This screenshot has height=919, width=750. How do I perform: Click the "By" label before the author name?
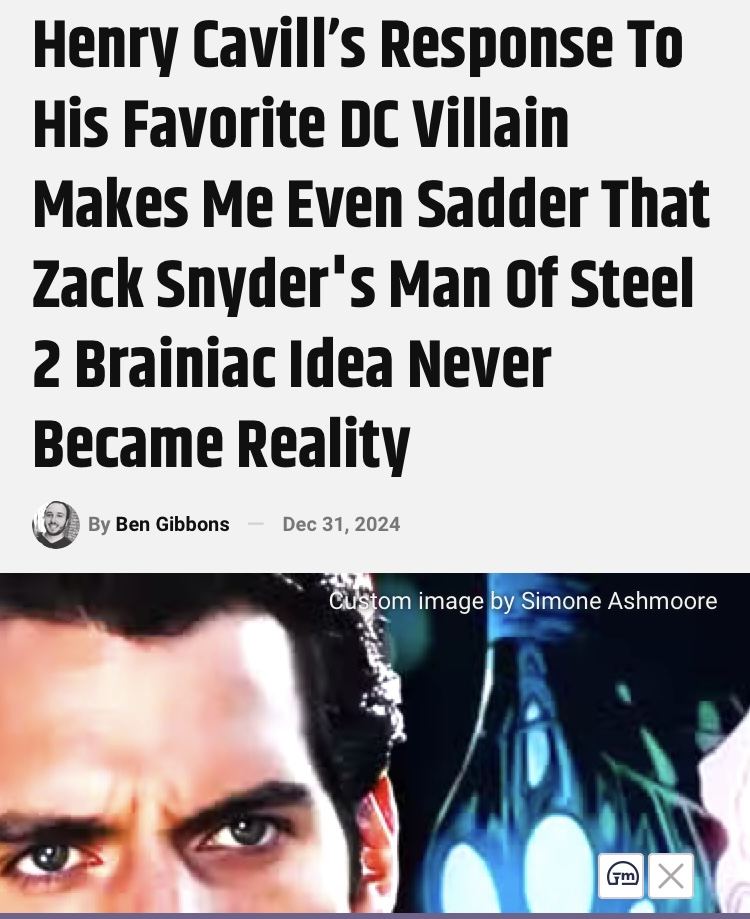click(x=98, y=524)
